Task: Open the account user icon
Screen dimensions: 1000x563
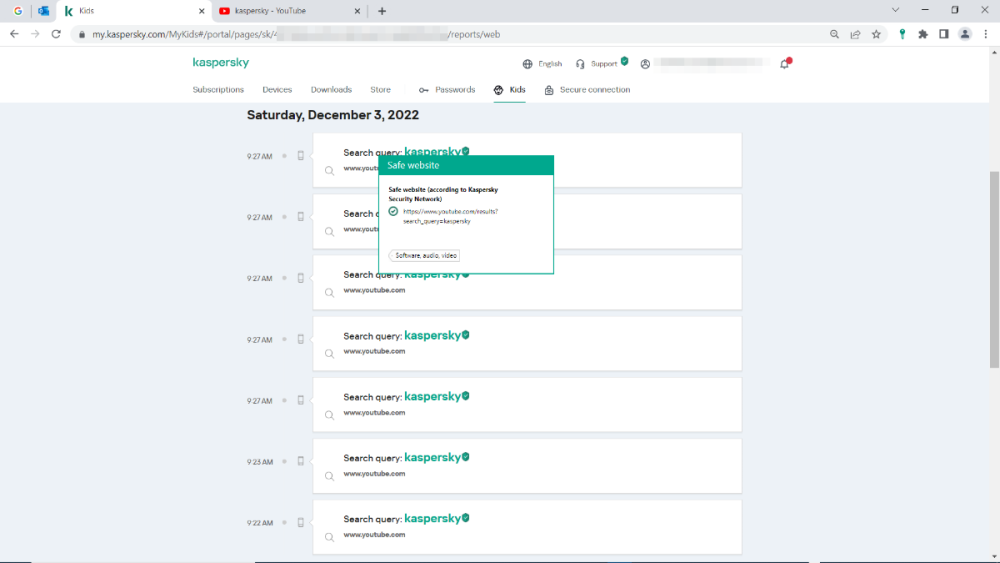Action: tap(645, 64)
